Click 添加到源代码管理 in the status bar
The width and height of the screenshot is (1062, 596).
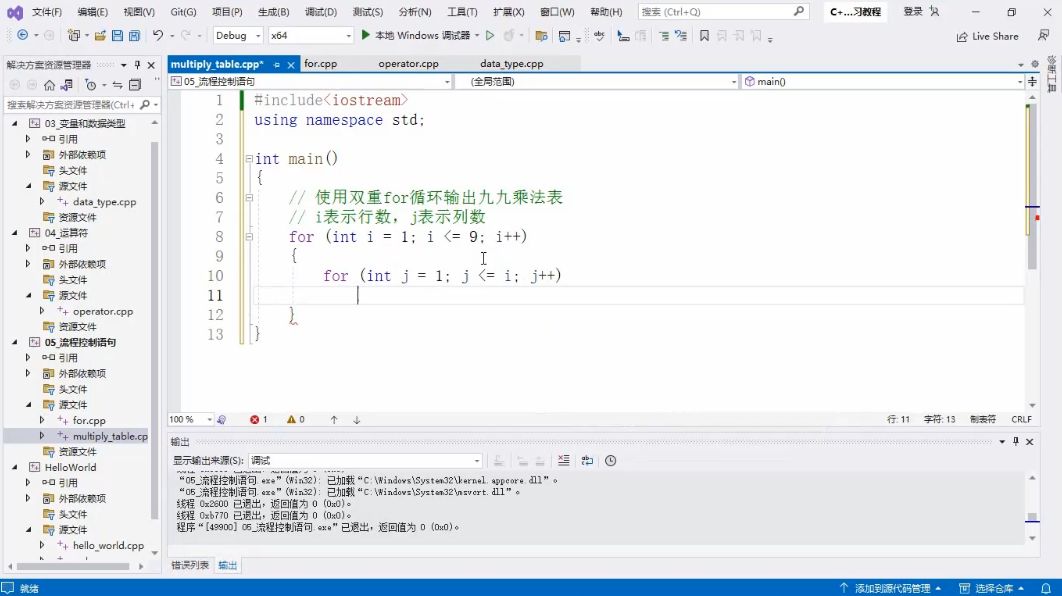(x=891, y=589)
